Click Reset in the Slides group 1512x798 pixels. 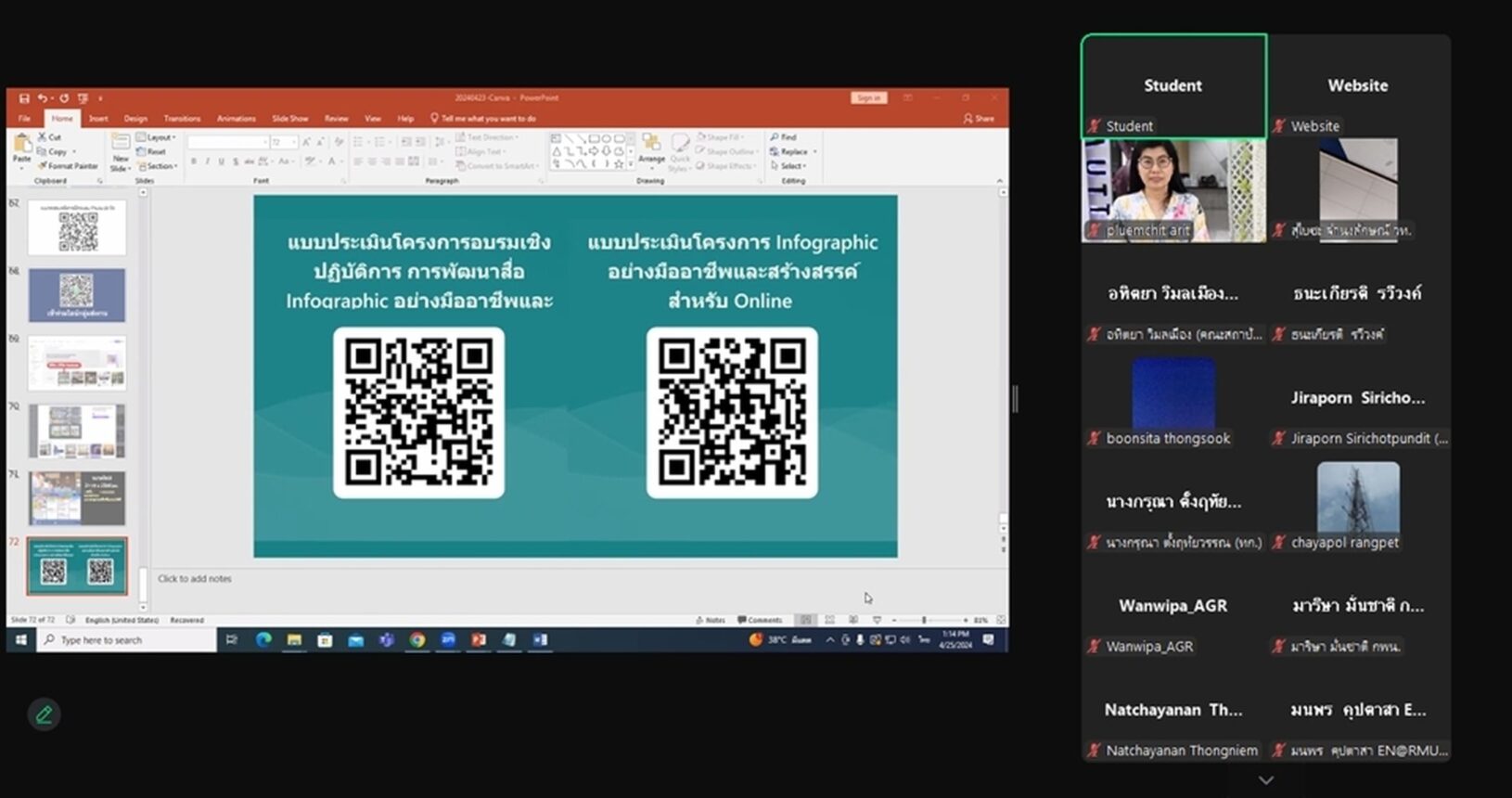tap(152, 151)
